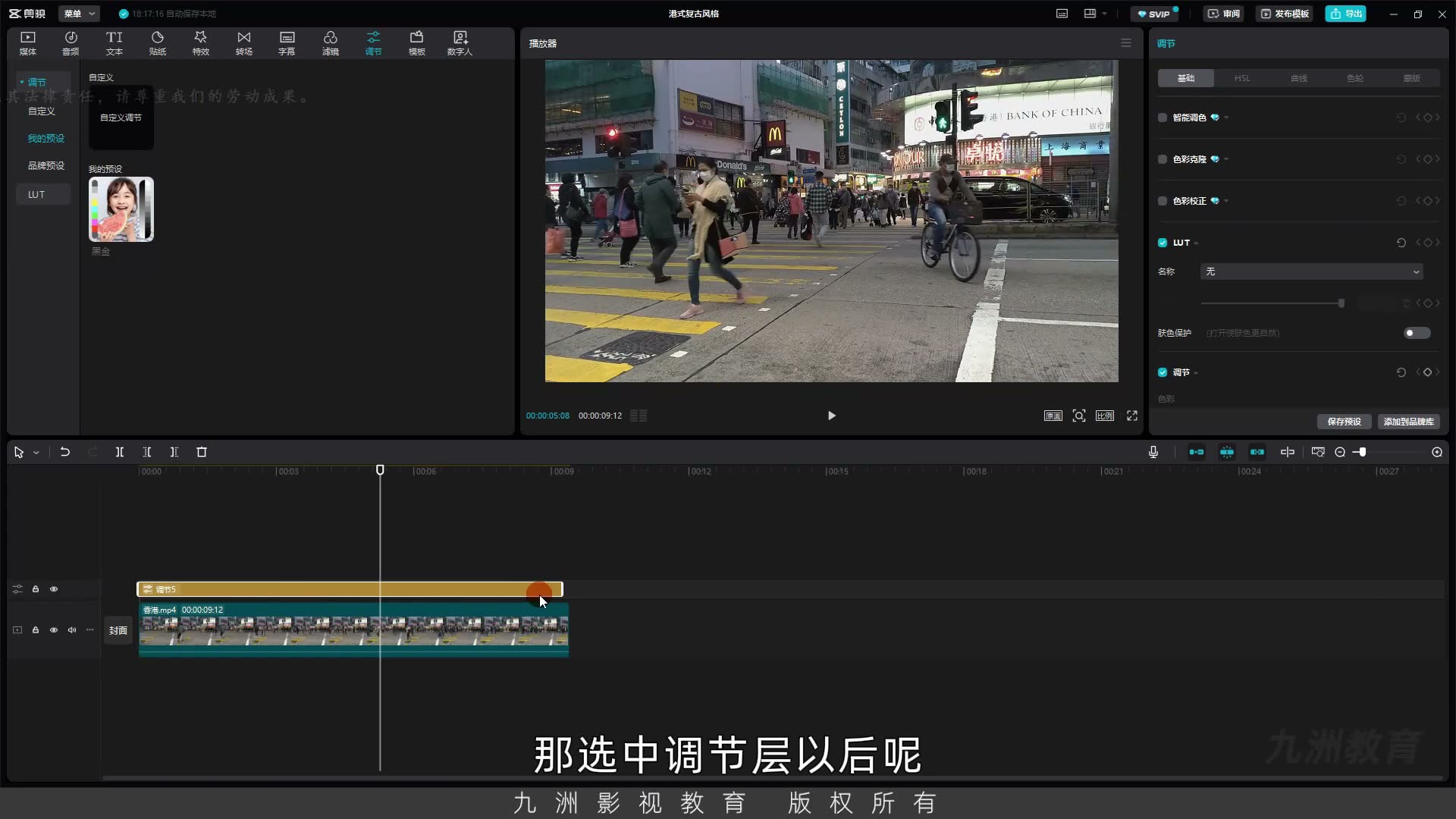The height and width of the screenshot is (819, 1456).
Task: Switch to the 色轮 color wheel tab
Action: click(x=1355, y=78)
